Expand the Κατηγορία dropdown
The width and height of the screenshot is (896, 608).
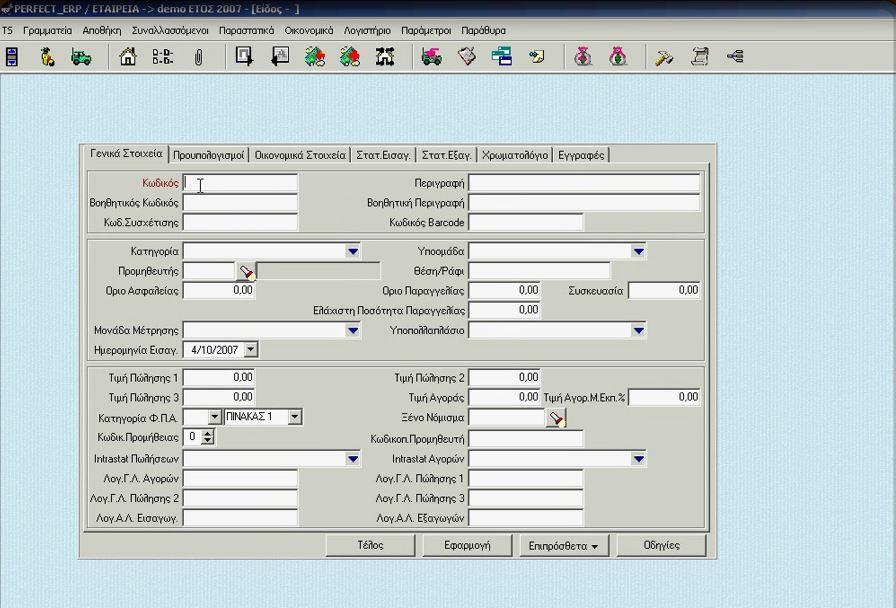(x=353, y=251)
